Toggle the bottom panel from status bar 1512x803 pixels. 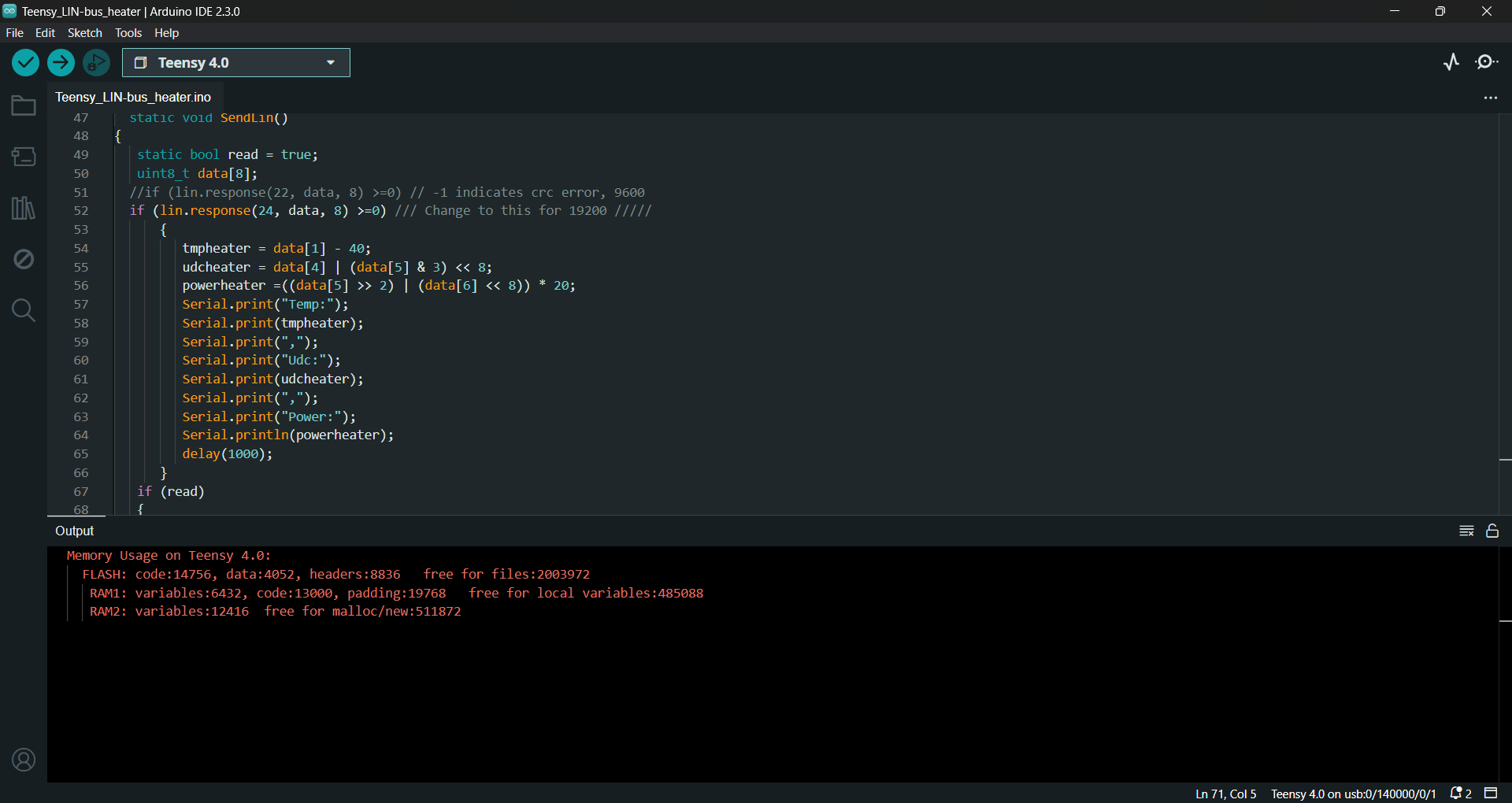point(1491,794)
